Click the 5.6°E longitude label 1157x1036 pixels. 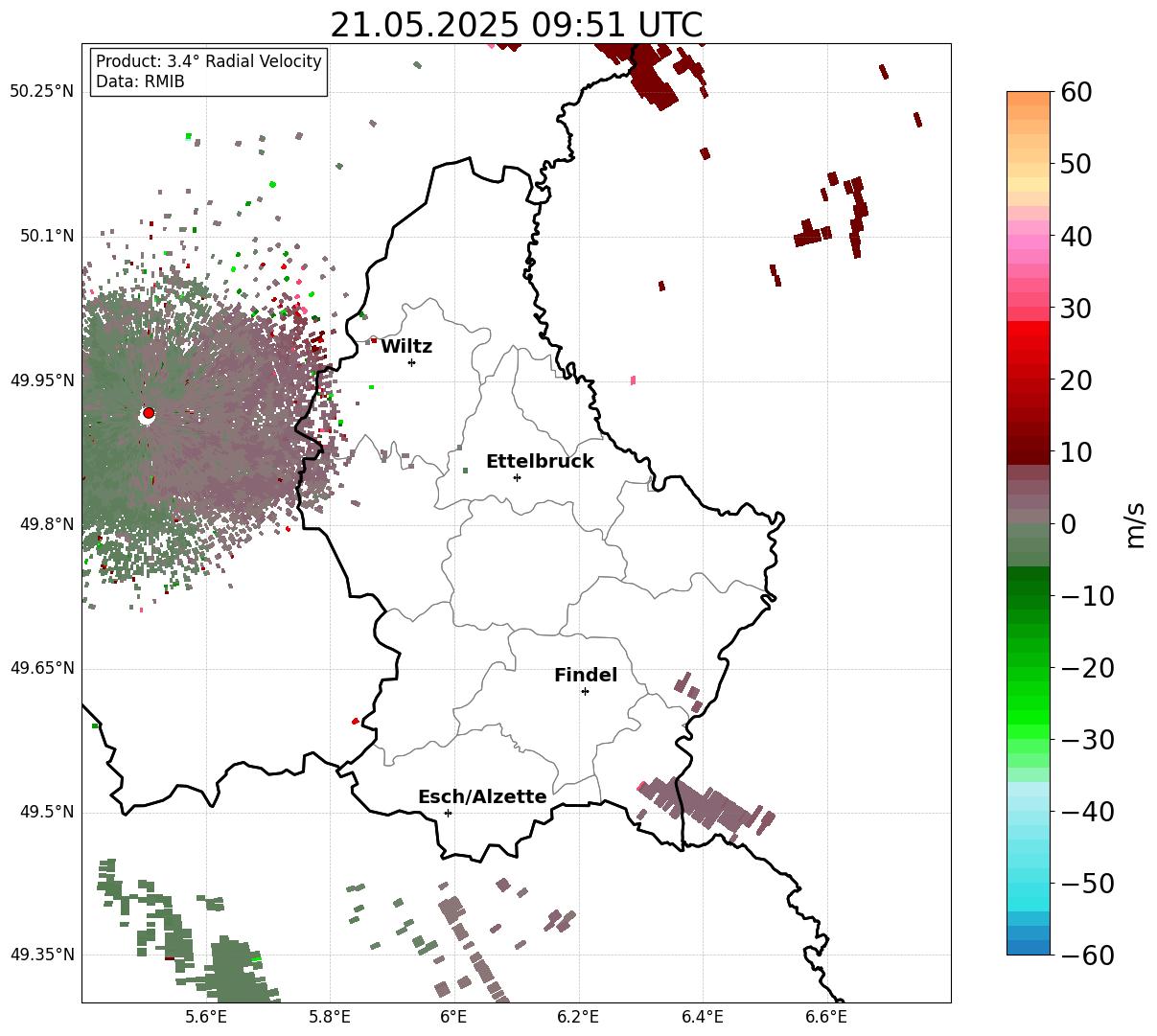pyautogui.click(x=206, y=1018)
